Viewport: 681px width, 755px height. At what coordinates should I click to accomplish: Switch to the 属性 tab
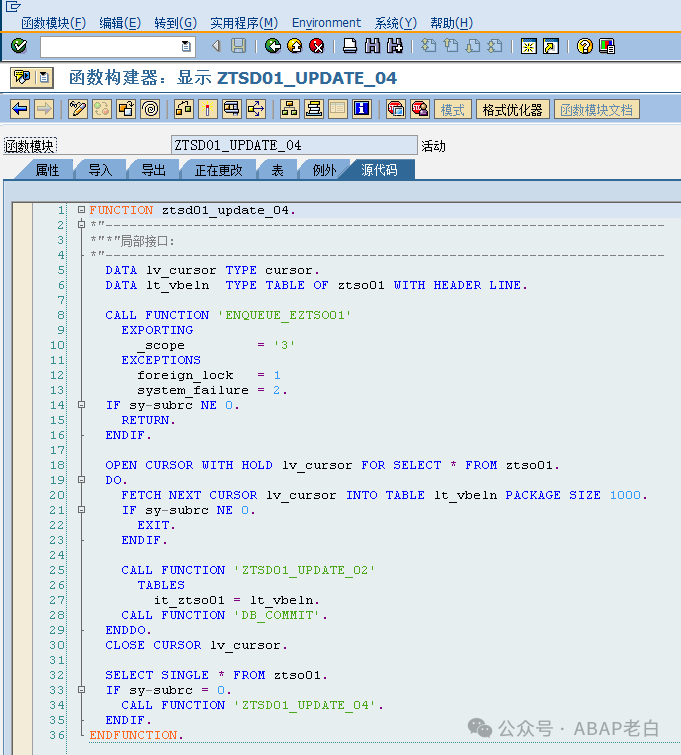click(47, 170)
